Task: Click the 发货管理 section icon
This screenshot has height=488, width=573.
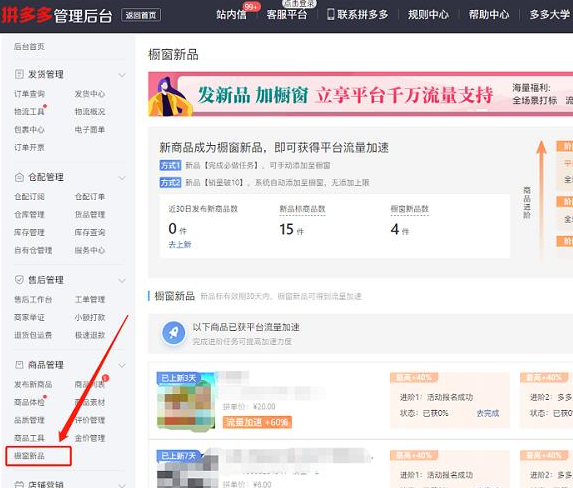Action: [x=19, y=75]
